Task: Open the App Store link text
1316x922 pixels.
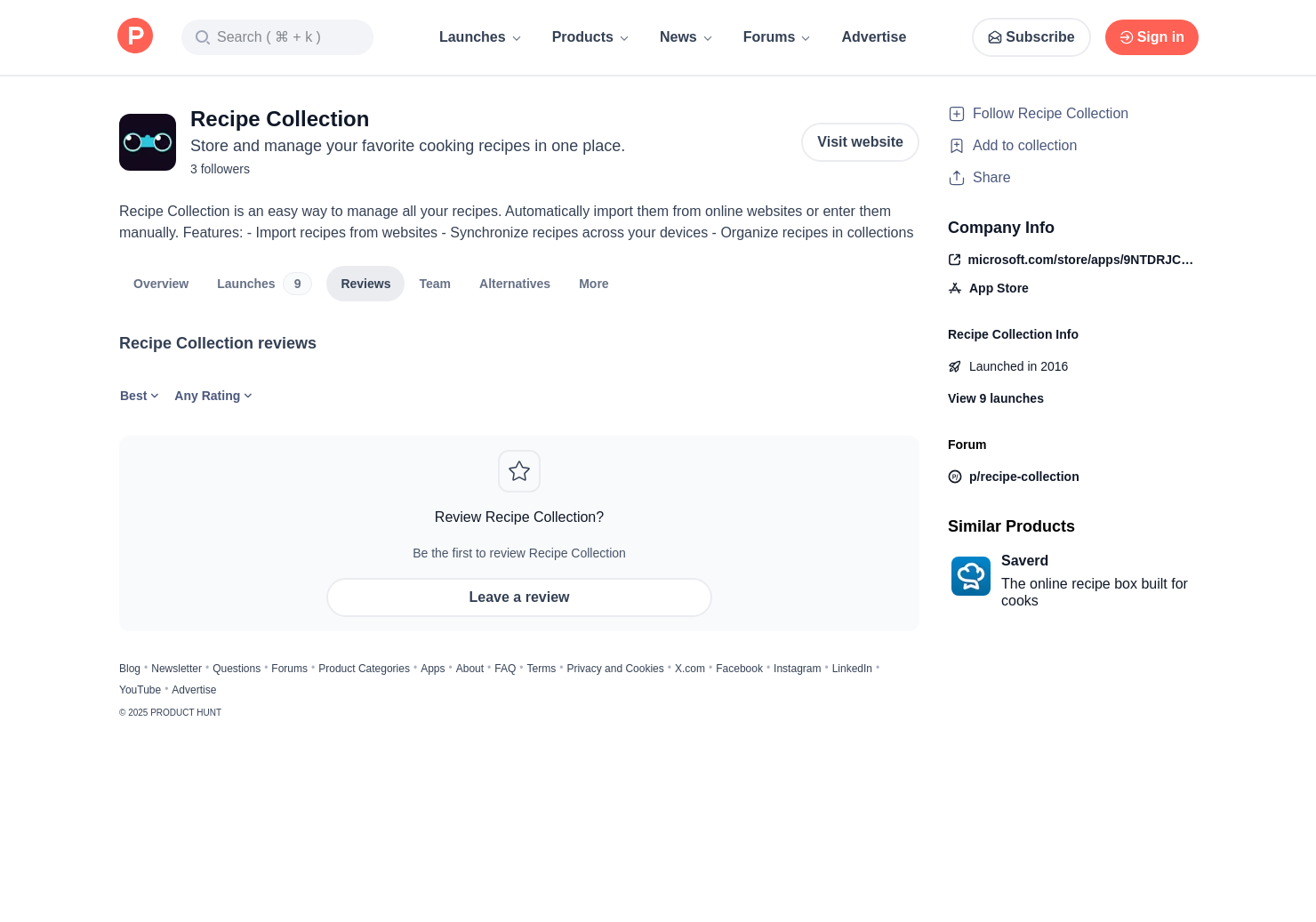Action: coord(999,288)
